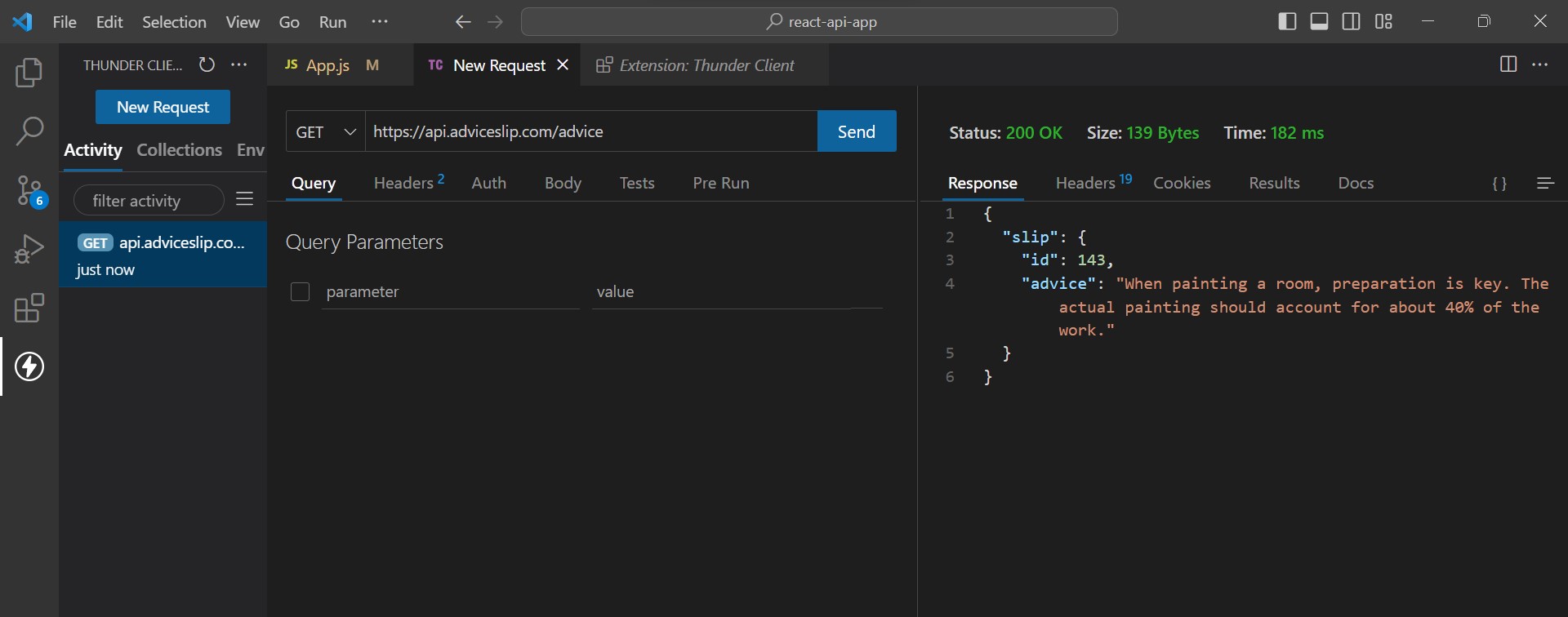
Task: Select the Env tab in sidebar
Action: click(x=251, y=150)
